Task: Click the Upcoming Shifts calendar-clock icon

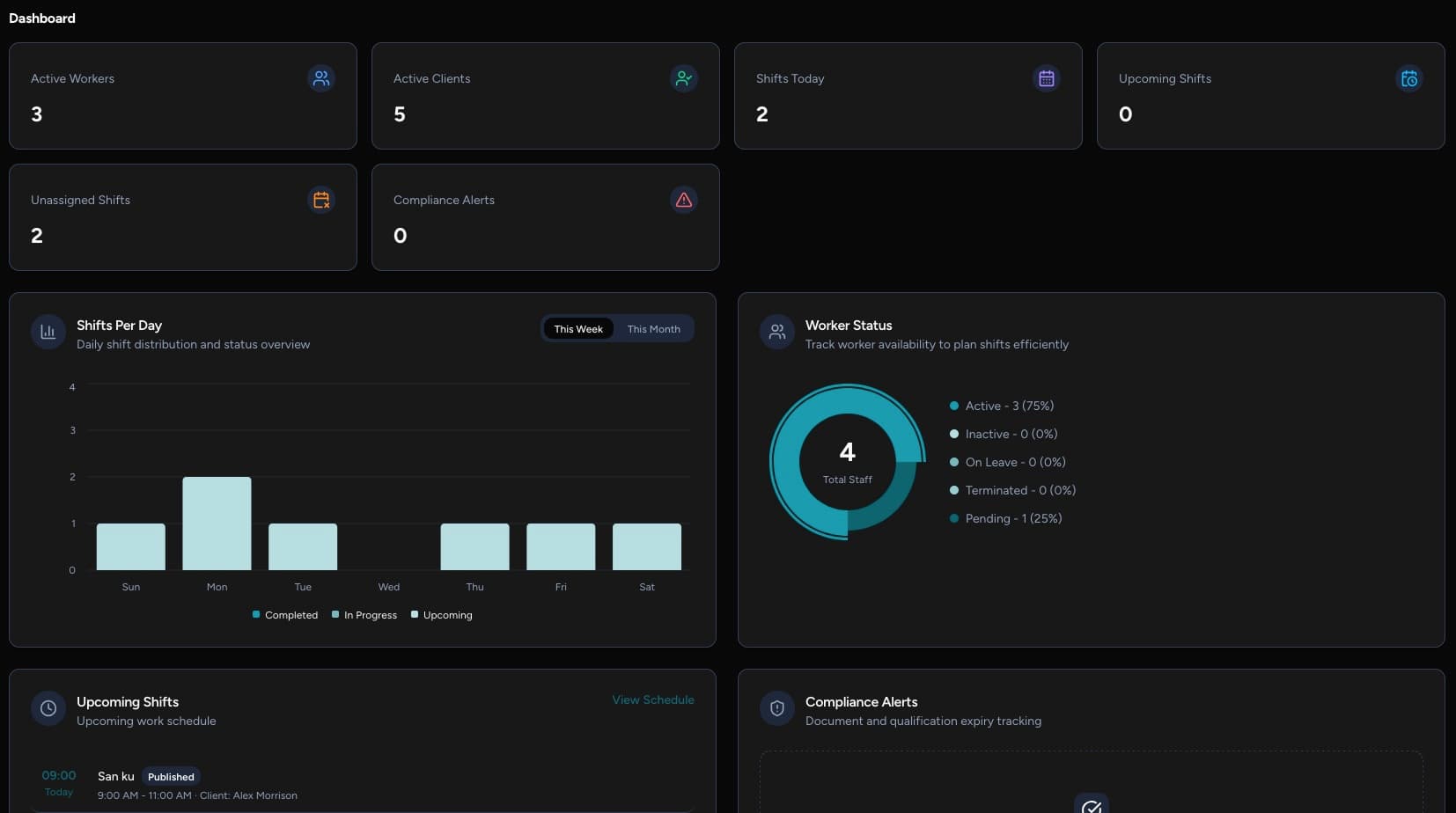Action: point(1409,78)
